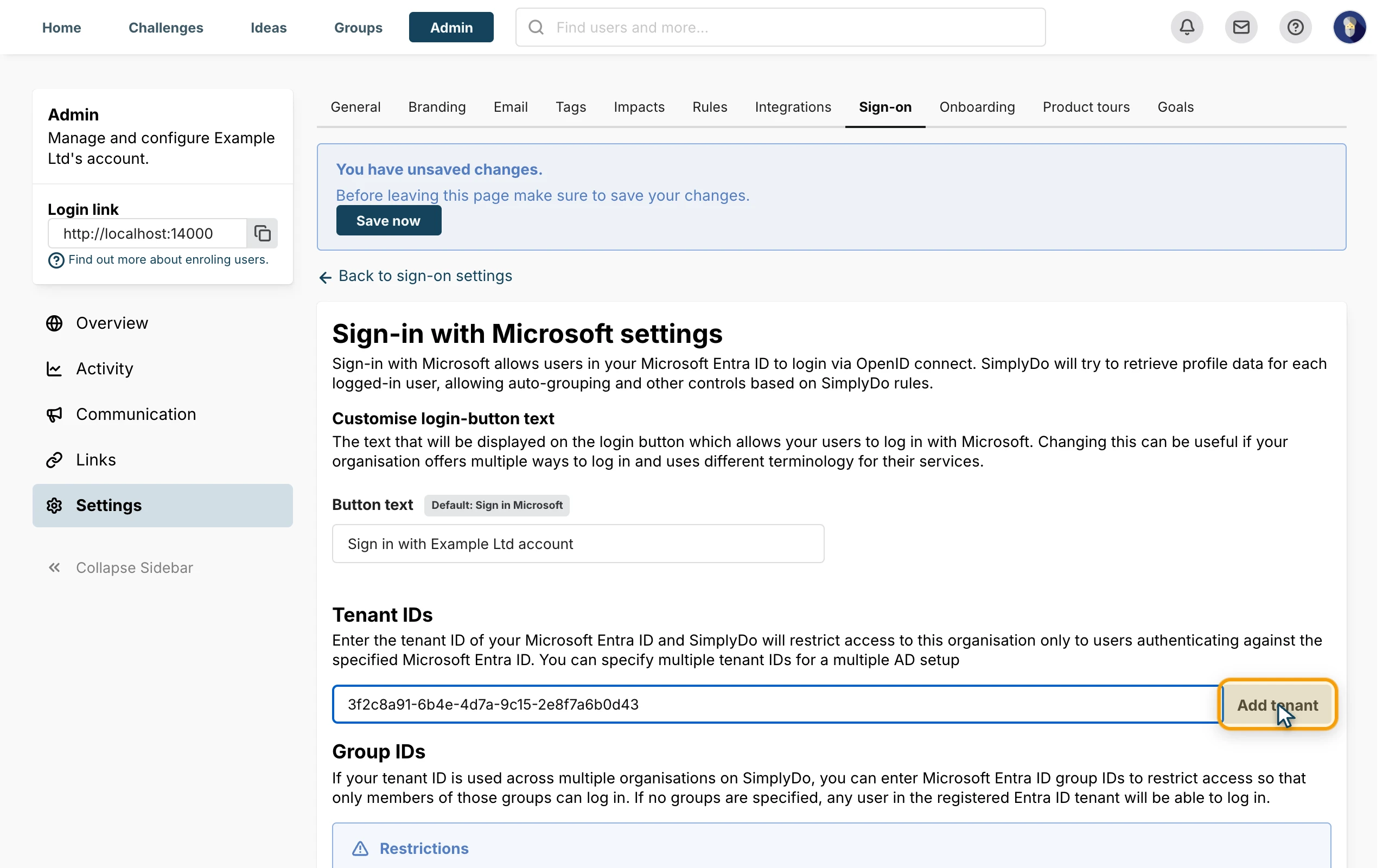
Task: Select the Admin navigation button
Action: [x=451, y=27]
